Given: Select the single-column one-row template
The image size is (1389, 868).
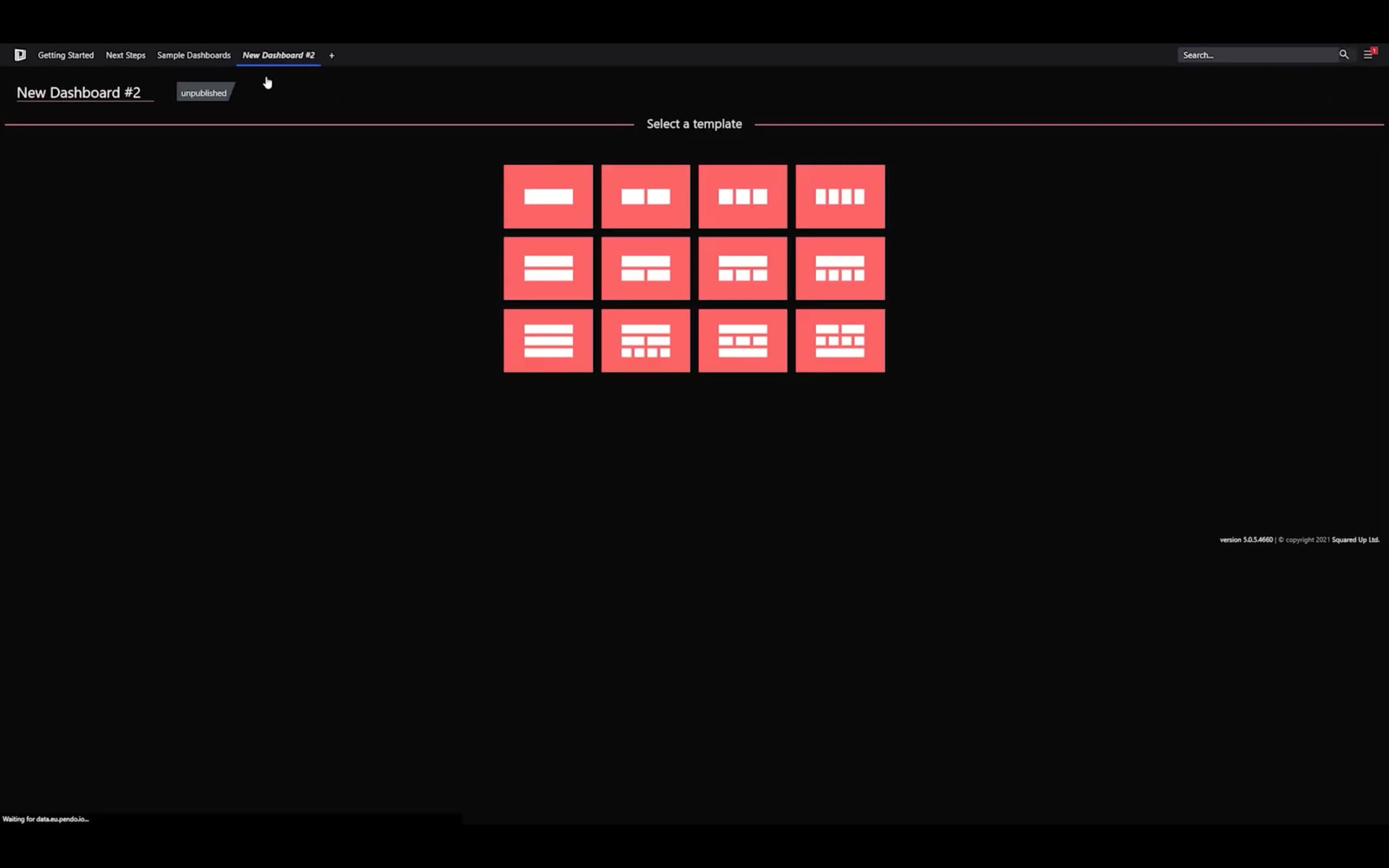Looking at the screenshot, I should (x=548, y=196).
